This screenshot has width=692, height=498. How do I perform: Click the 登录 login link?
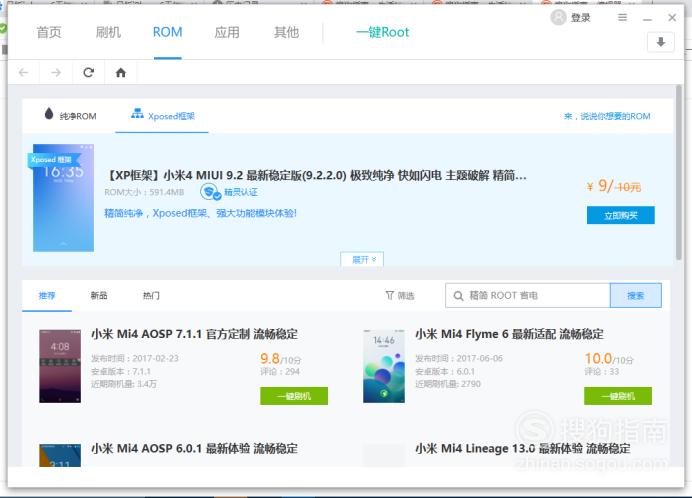coord(580,18)
